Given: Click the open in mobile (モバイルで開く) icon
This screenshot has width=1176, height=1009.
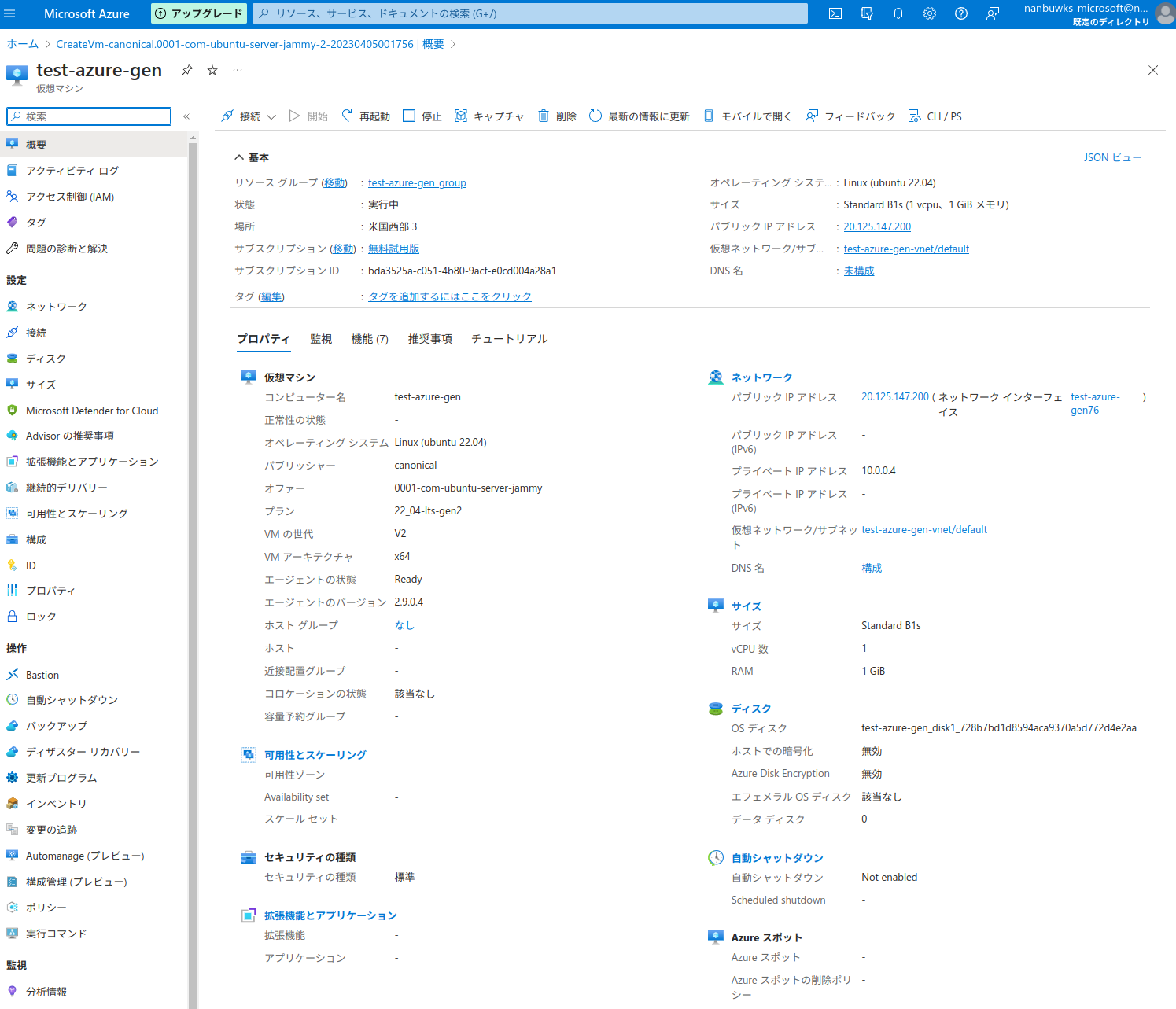Looking at the screenshot, I should pos(709,116).
